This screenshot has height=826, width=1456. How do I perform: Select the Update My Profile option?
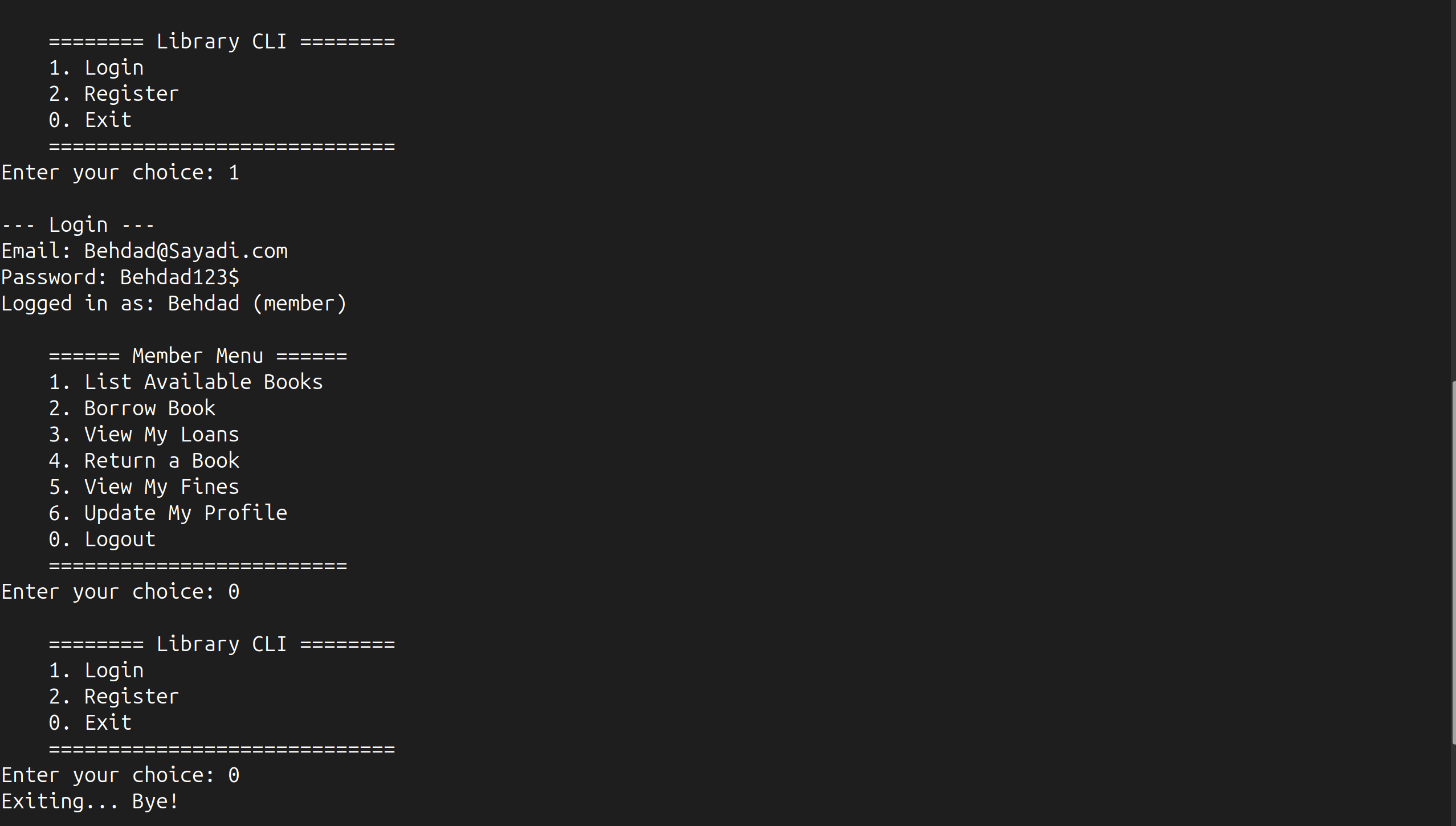tap(185, 513)
